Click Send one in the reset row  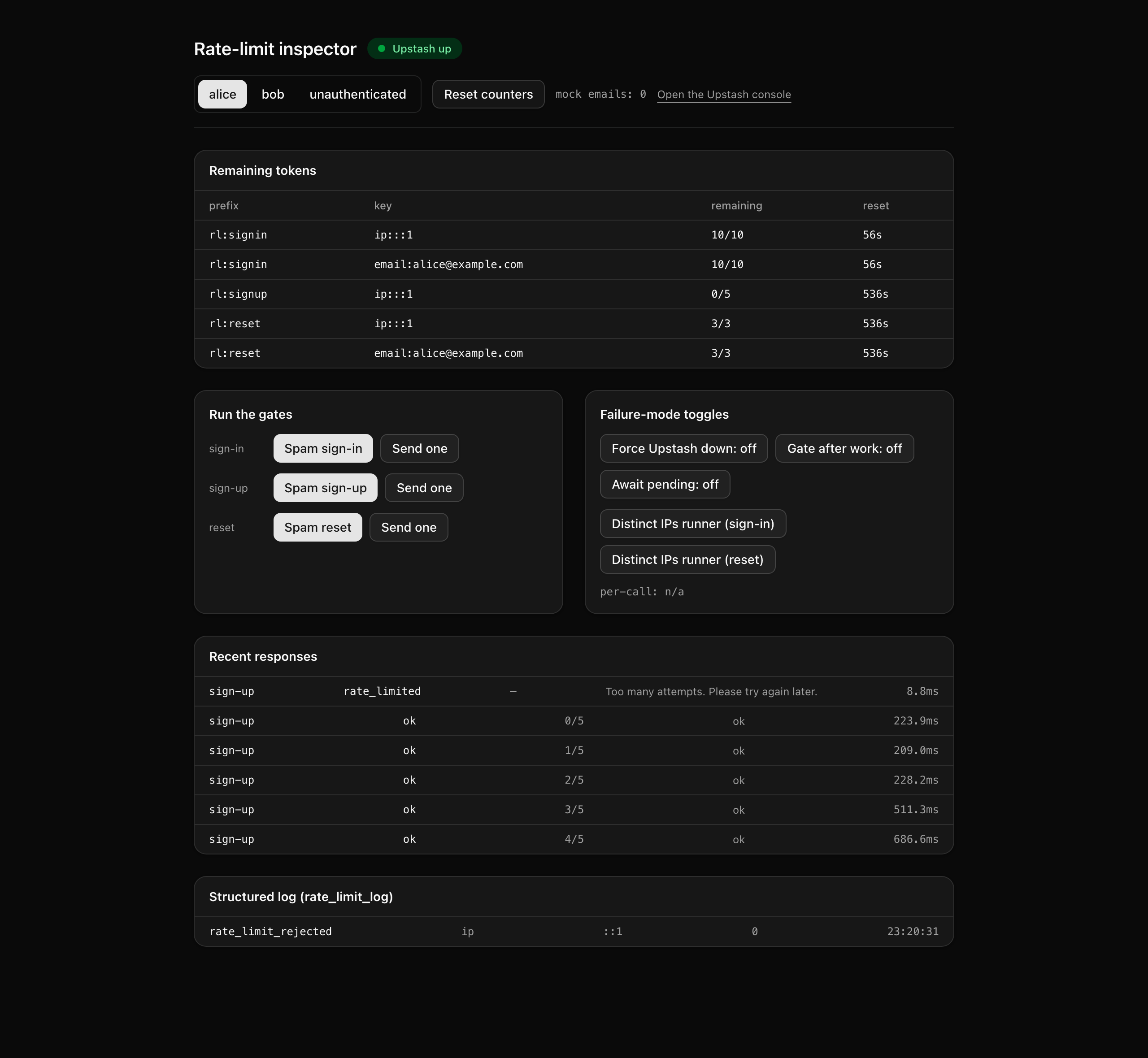click(408, 527)
